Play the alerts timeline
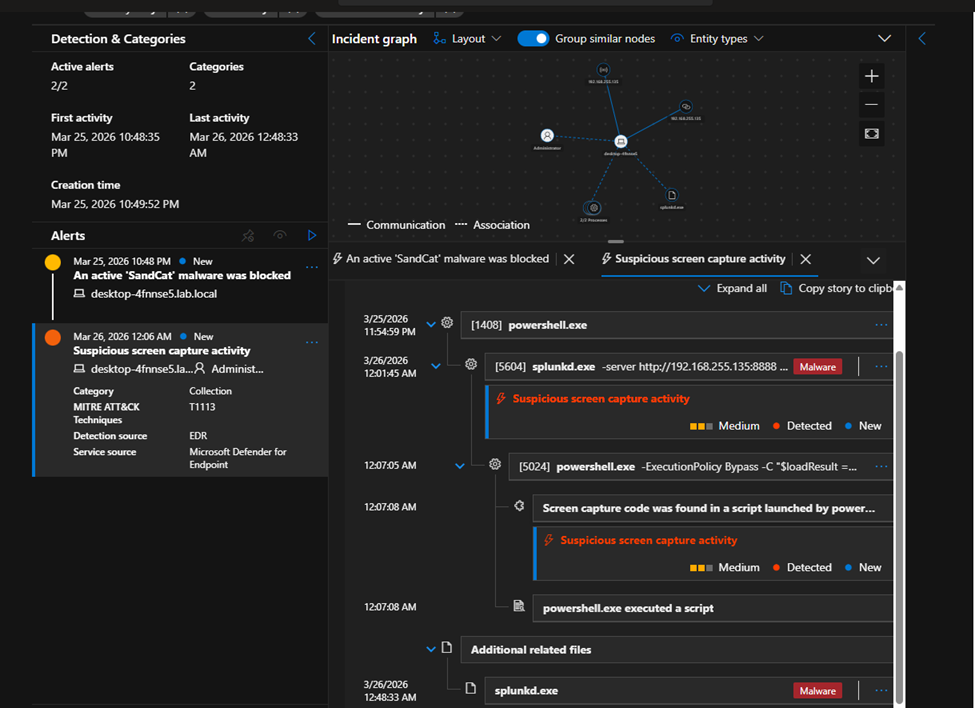Viewport: 975px width, 708px height. (312, 235)
